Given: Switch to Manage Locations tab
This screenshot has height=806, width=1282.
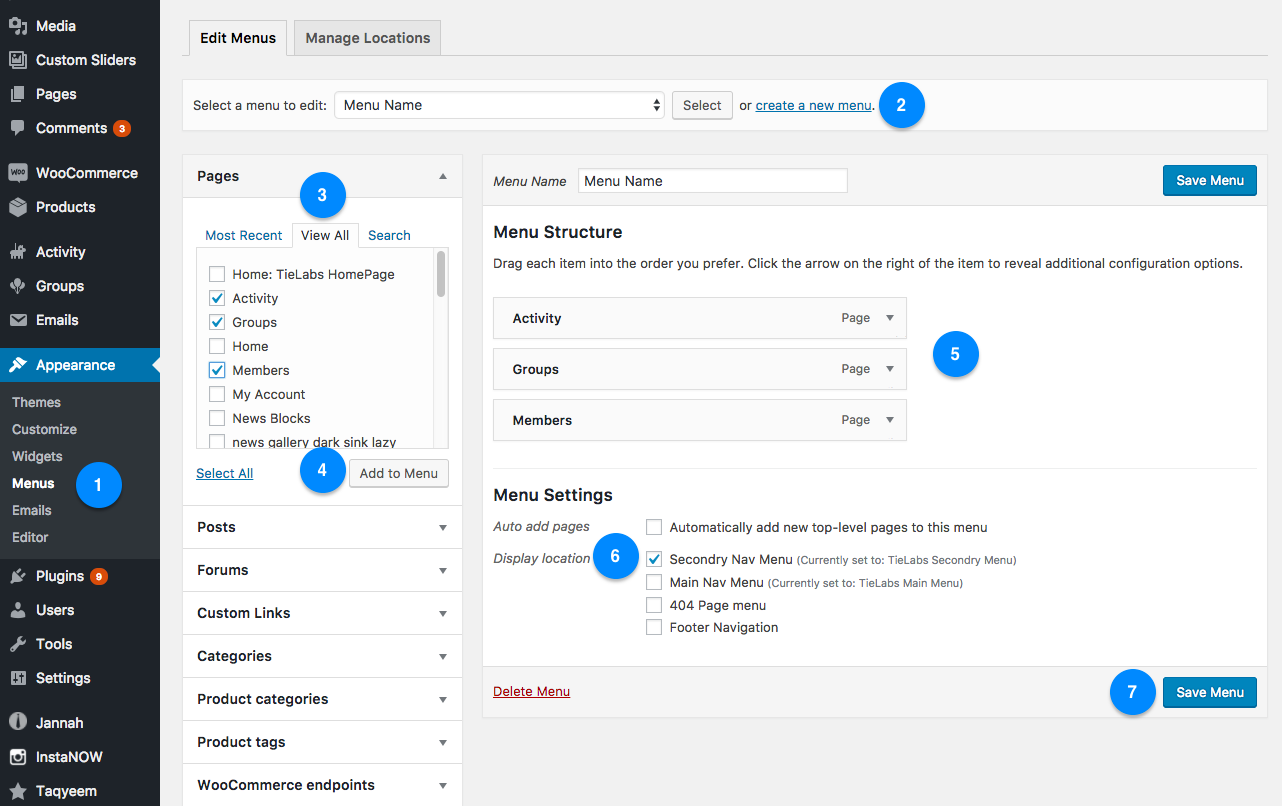Looking at the screenshot, I should [x=368, y=38].
